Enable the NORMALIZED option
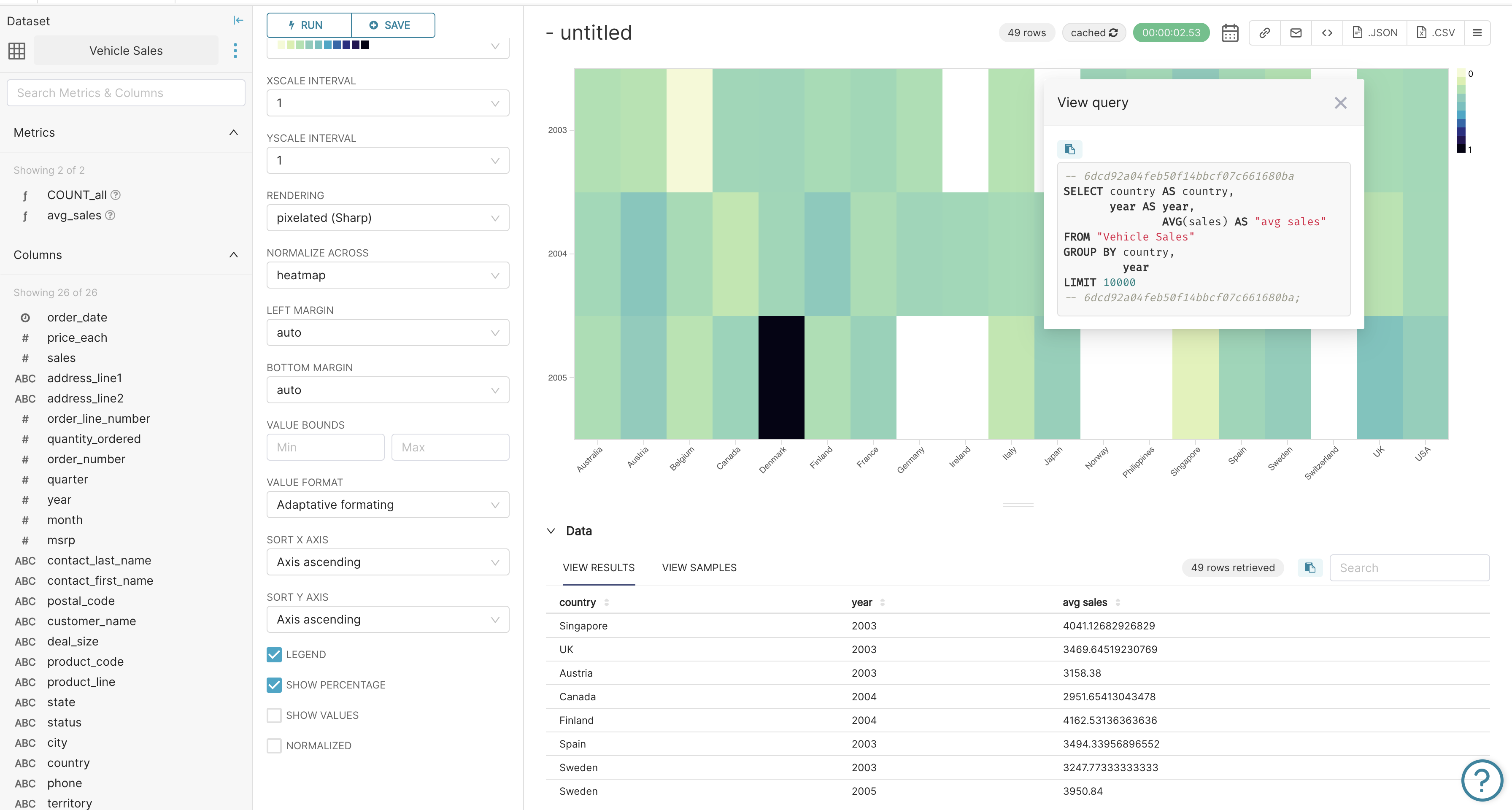Viewport: 1512px width, 810px height. pos(273,745)
